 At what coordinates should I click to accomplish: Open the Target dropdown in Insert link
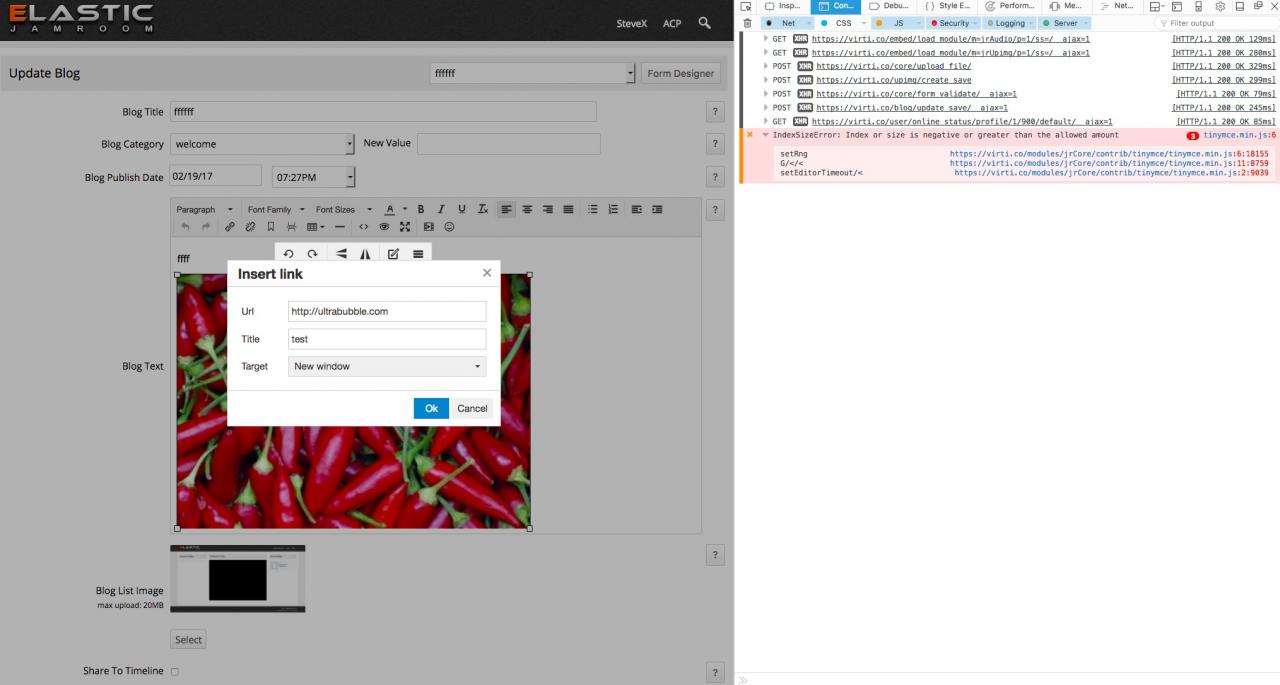tap(387, 366)
